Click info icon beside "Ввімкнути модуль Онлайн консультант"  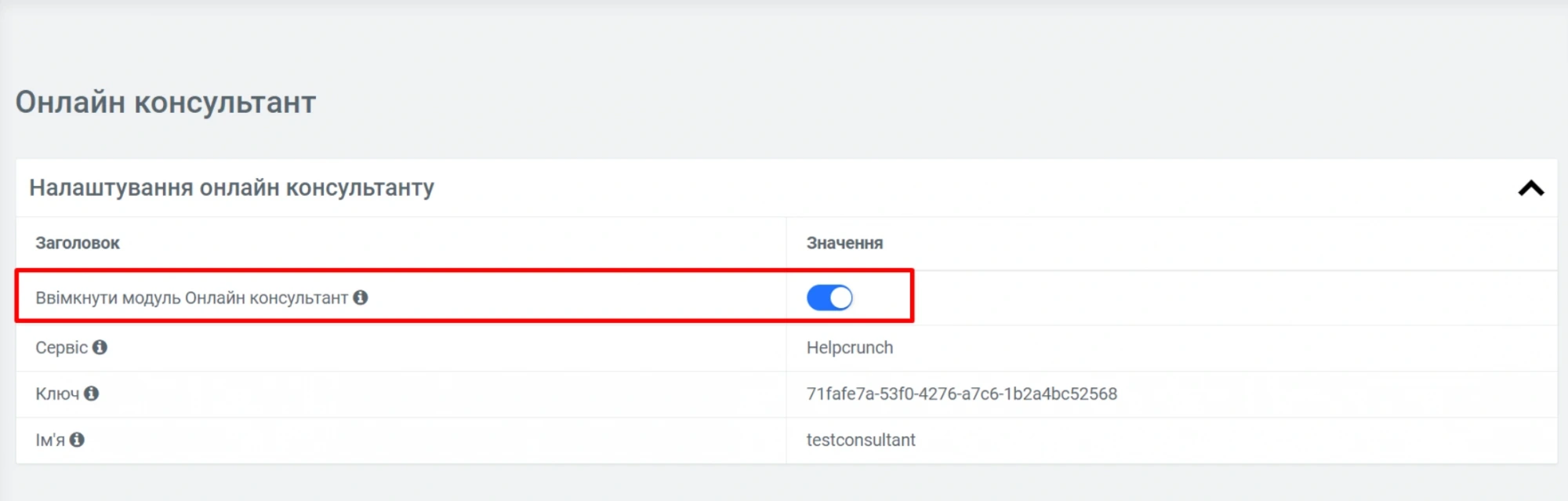361,298
